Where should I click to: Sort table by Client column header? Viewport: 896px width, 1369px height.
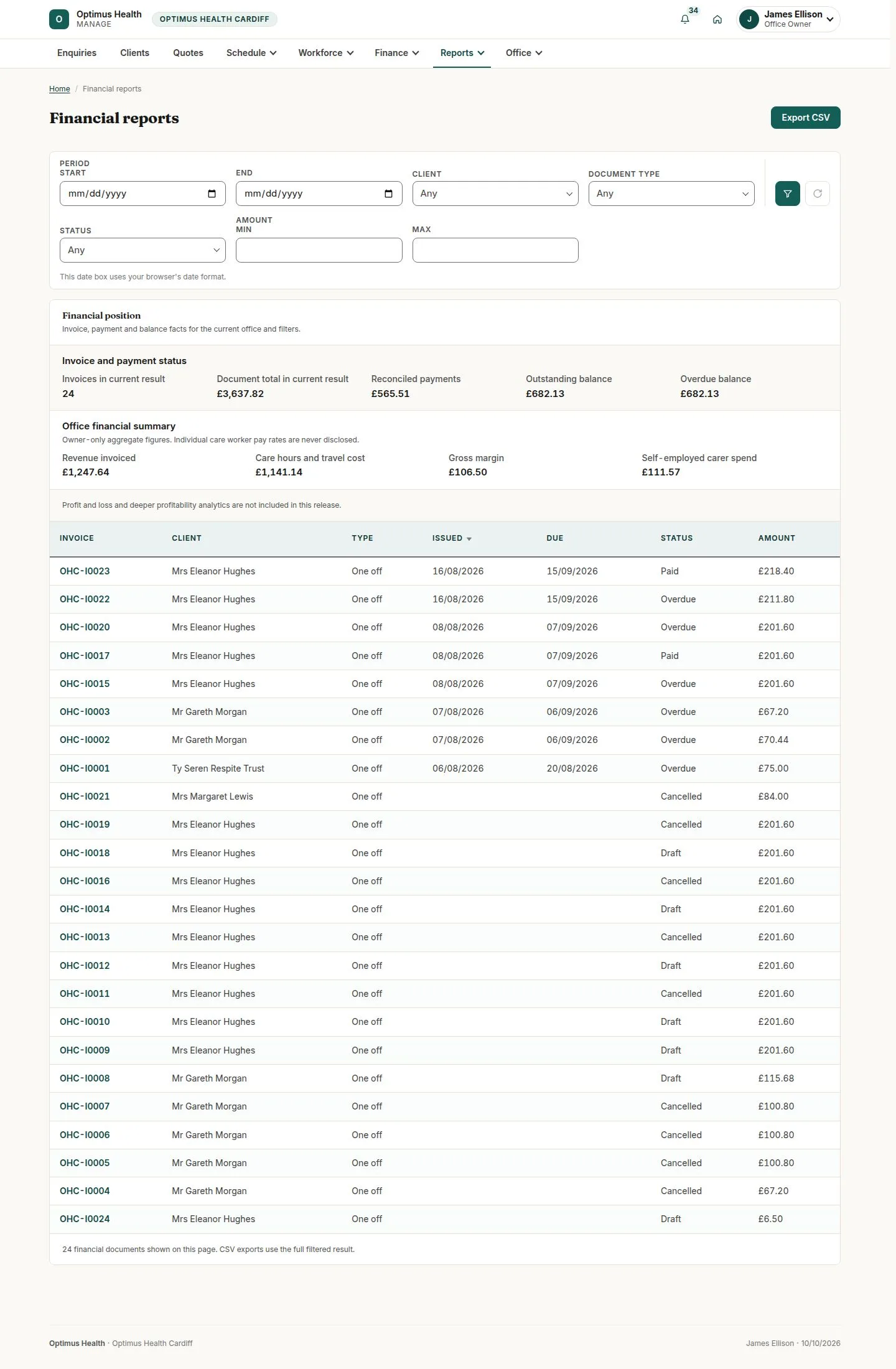(187, 538)
